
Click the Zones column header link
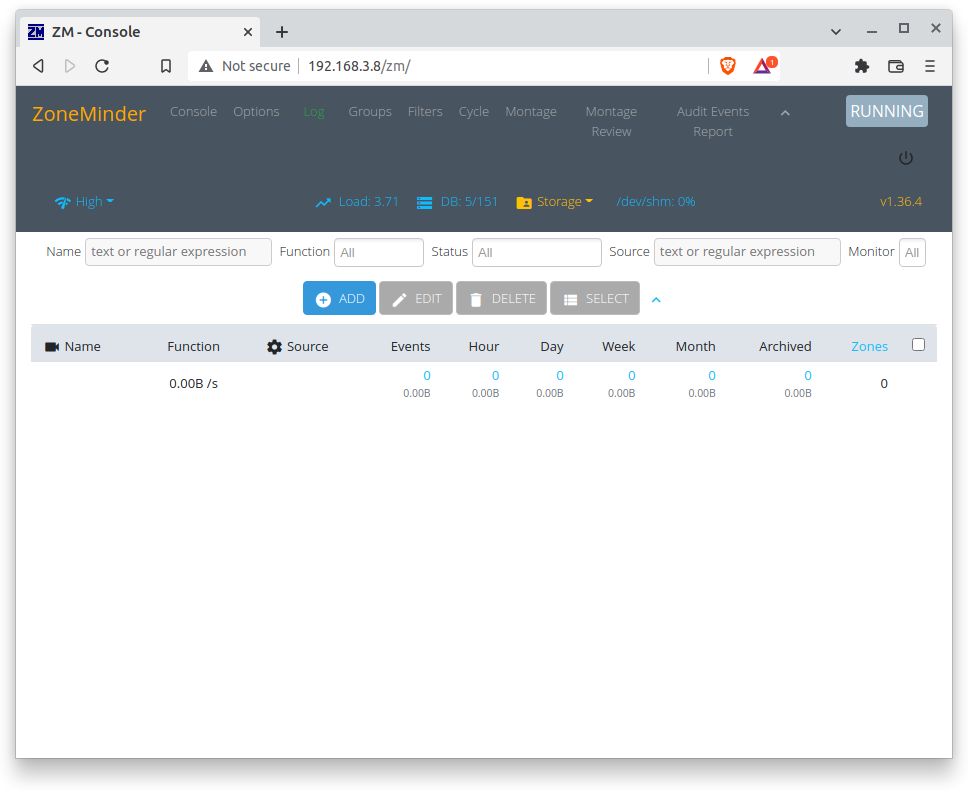coord(869,347)
